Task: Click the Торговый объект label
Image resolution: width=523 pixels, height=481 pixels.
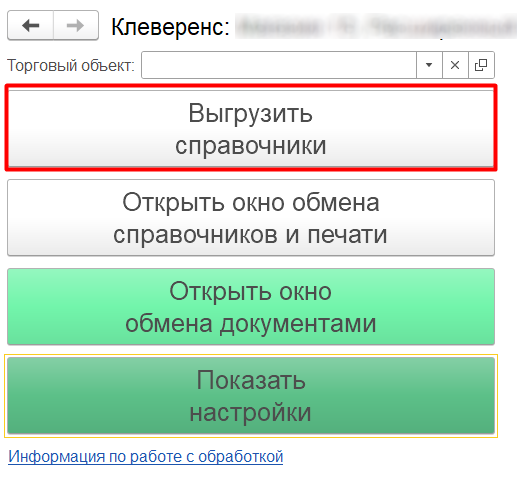Action: (x=71, y=65)
